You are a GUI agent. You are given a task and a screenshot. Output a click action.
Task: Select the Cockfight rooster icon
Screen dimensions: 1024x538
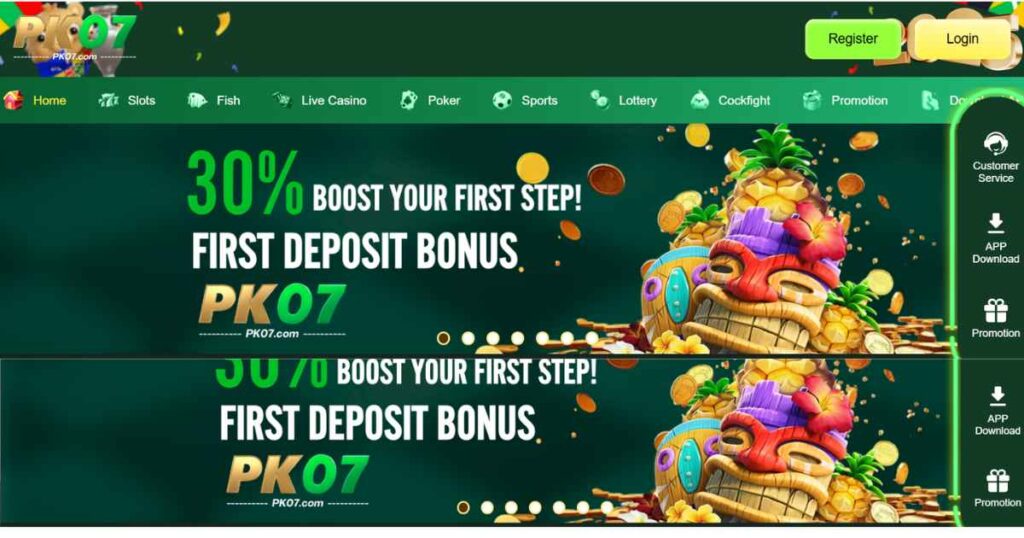click(699, 100)
